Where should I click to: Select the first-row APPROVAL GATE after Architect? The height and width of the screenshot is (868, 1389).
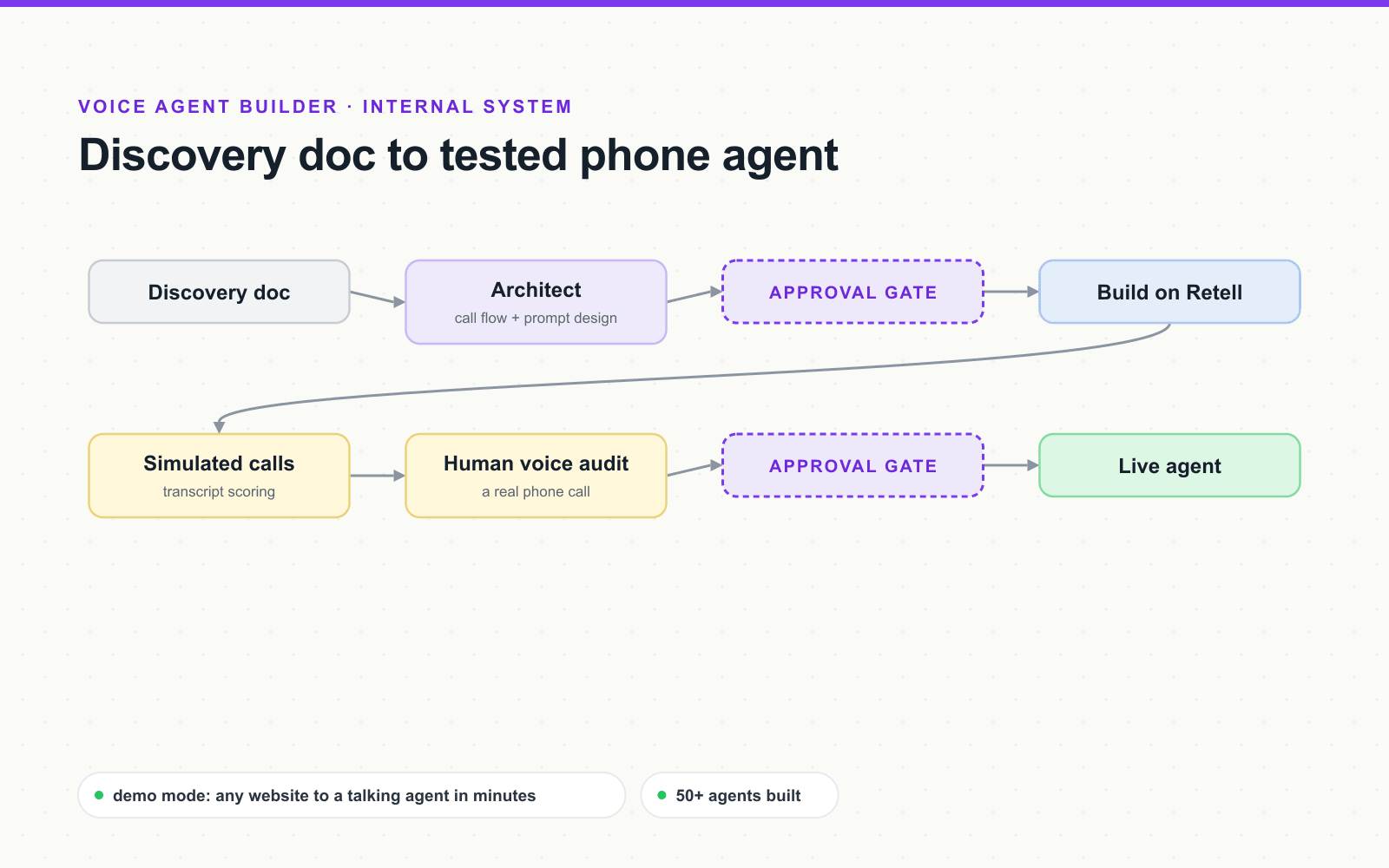[x=852, y=292]
